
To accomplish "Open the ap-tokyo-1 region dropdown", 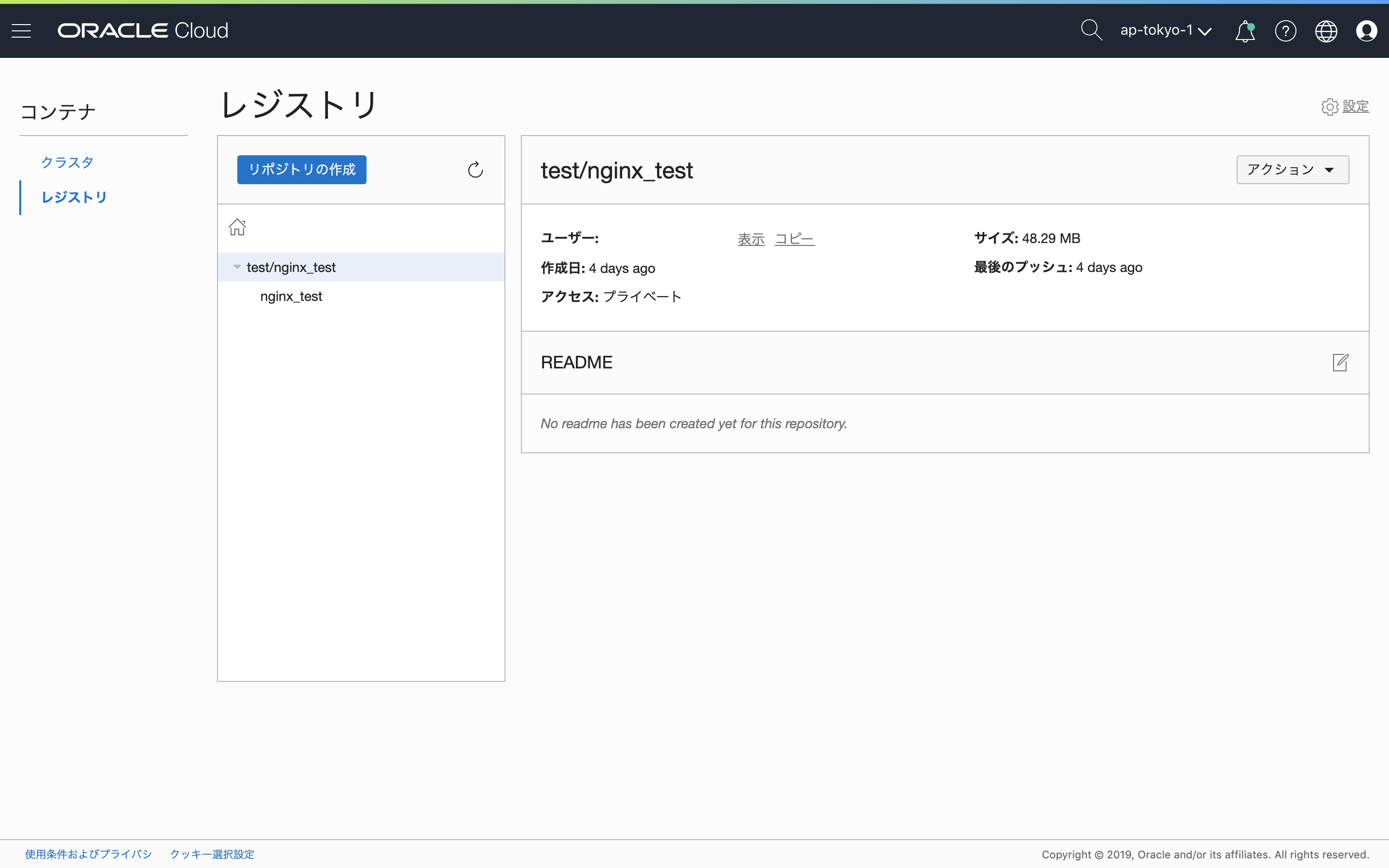I will click(x=1164, y=30).
